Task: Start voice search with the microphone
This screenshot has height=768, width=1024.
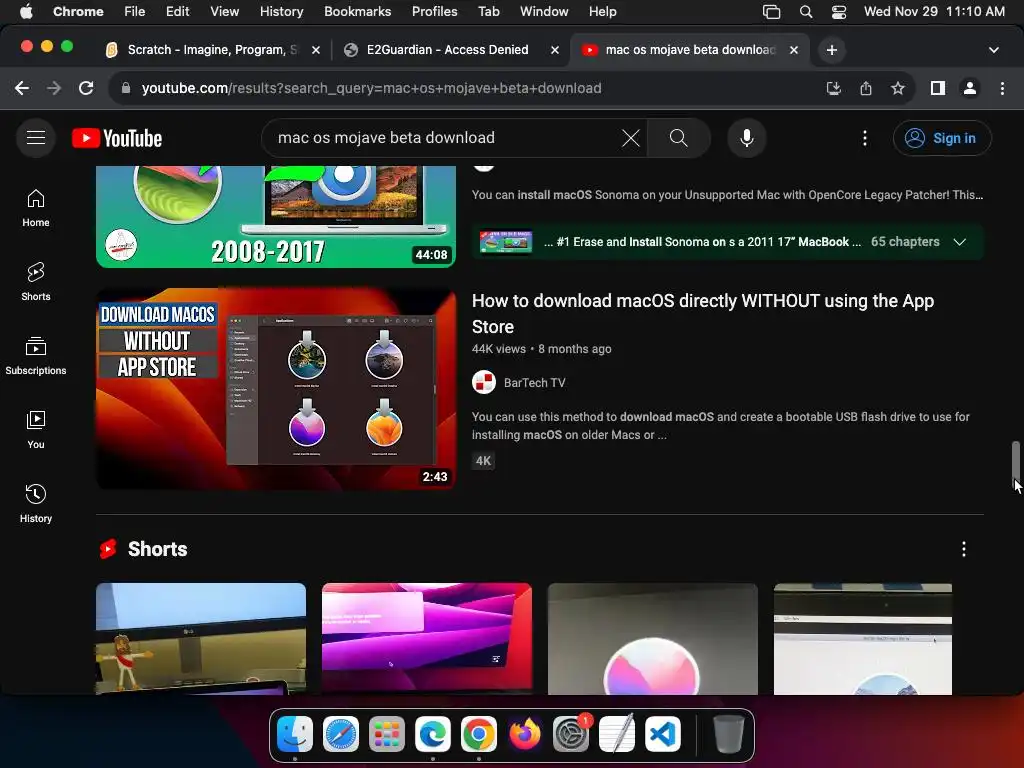Action: click(x=746, y=138)
